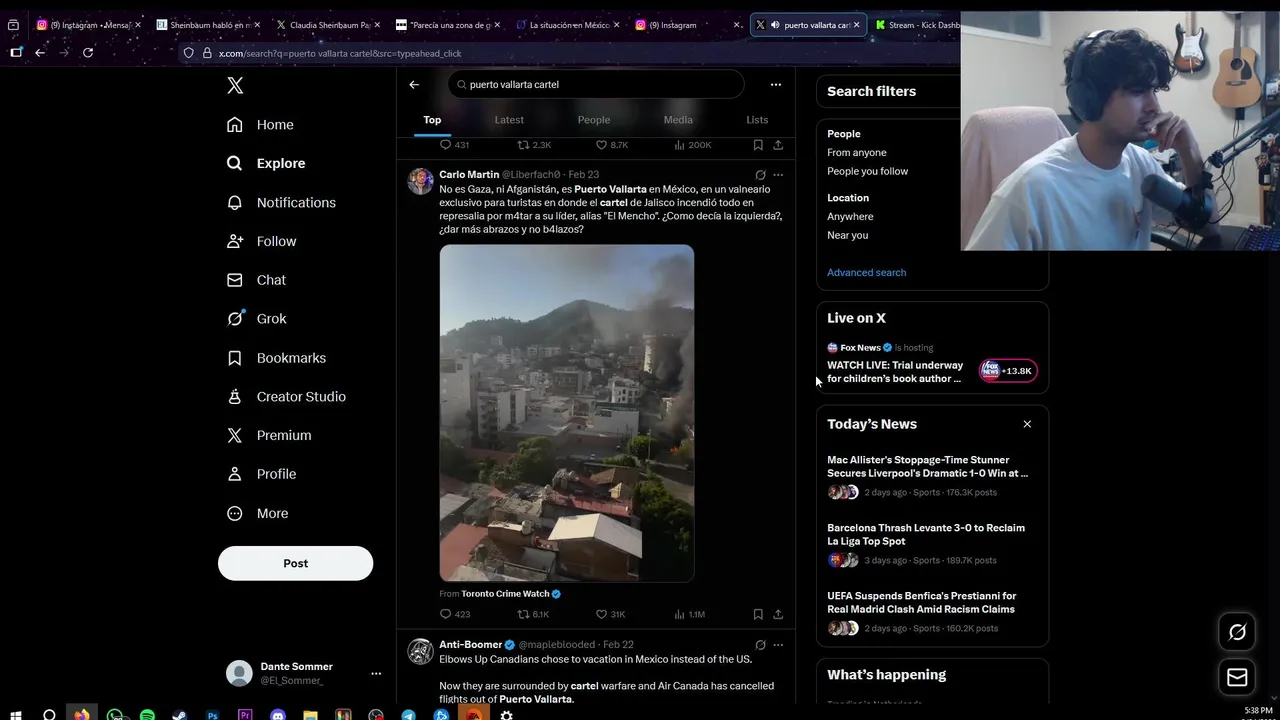Image resolution: width=1280 pixels, height=720 pixels.
Task: Select Location filter Anywhere
Action: coord(850,217)
